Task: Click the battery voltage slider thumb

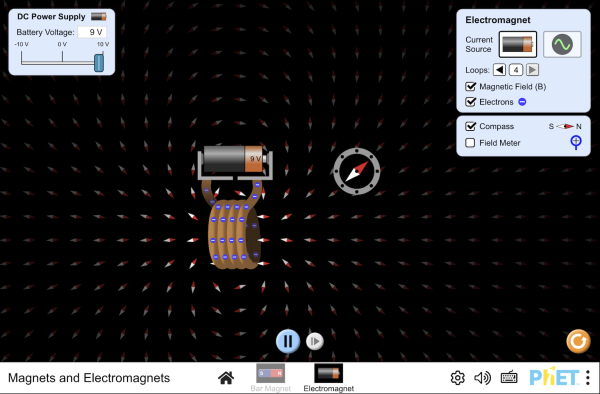Action: pos(99,63)
